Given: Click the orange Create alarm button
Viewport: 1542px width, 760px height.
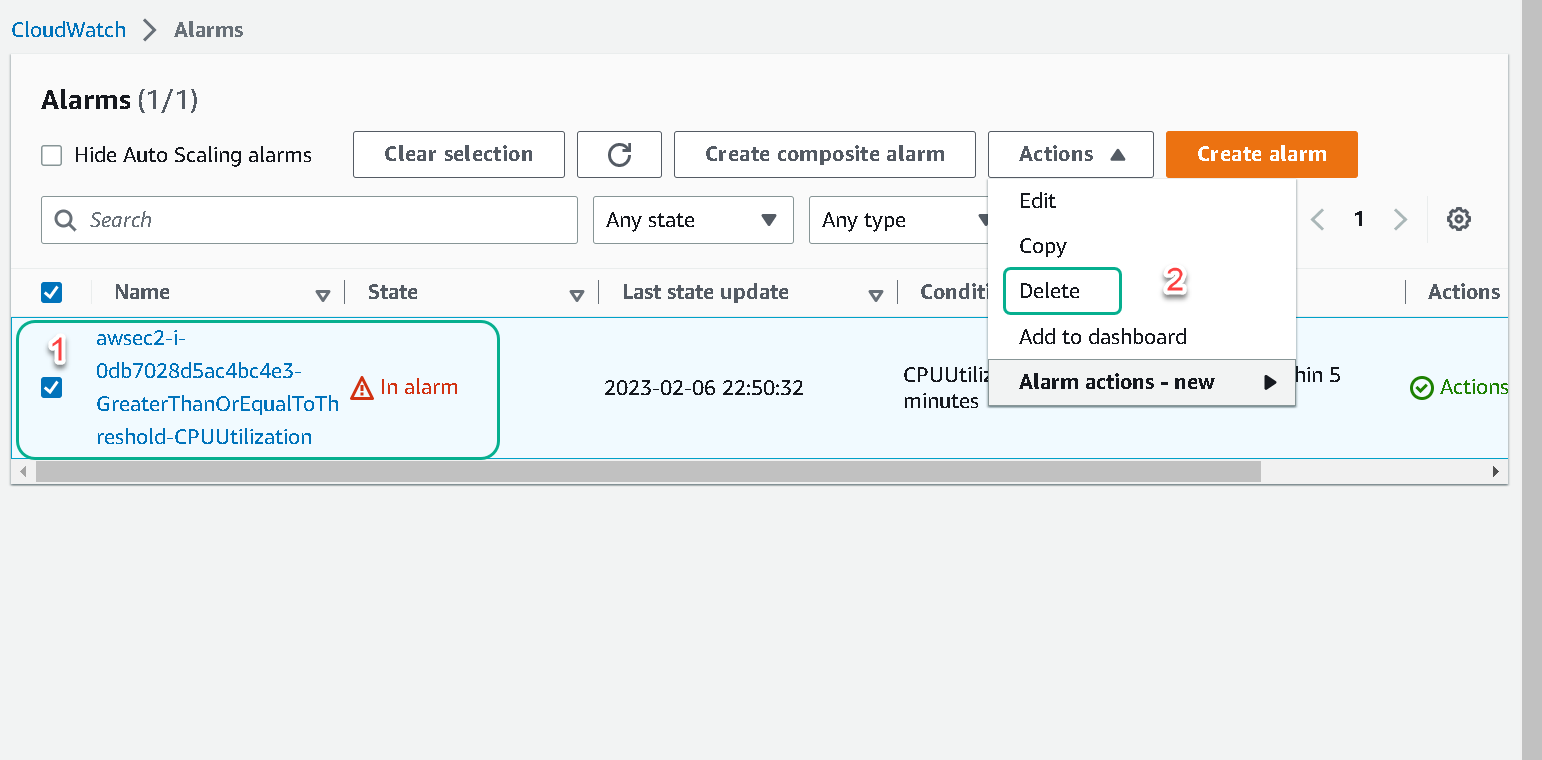Looking at the screenshot, I should click(1262, 154).
